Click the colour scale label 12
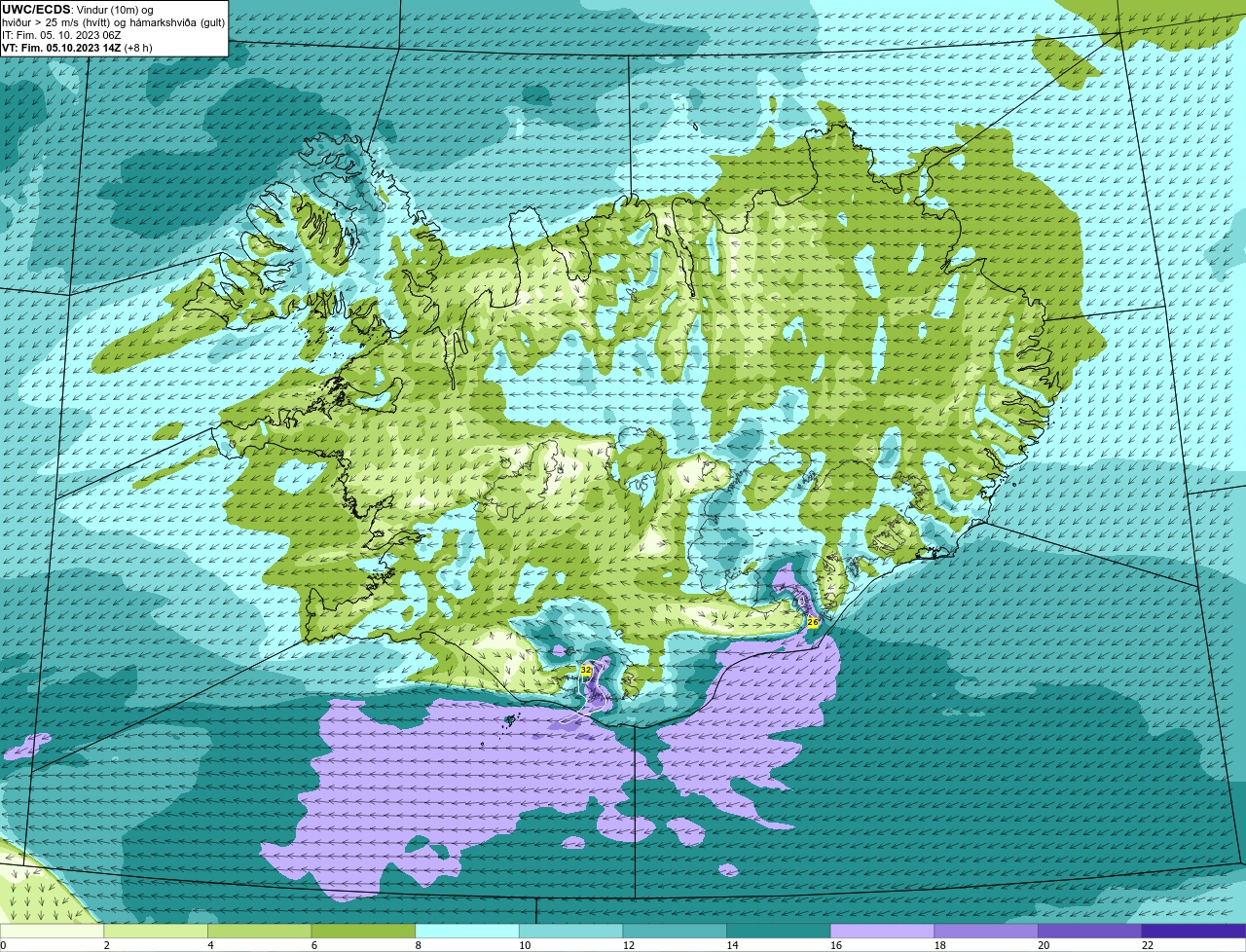Image resolution: width=1246 pixels, height=952 pixels. coord(629,945)
